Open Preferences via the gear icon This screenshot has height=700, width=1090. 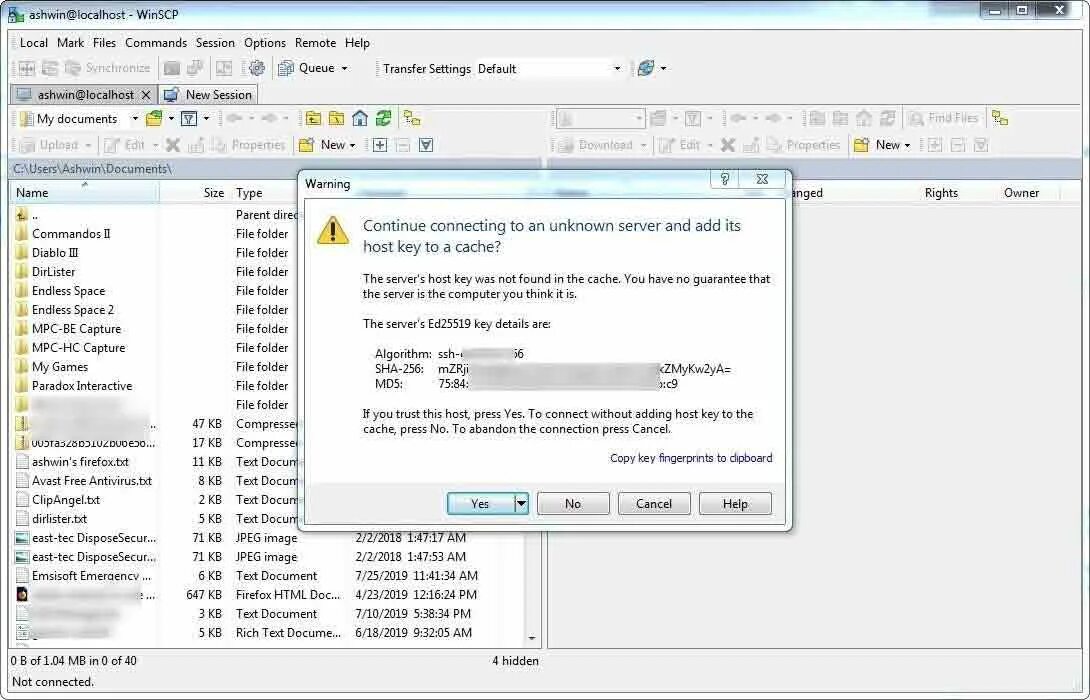click(257, 68)
